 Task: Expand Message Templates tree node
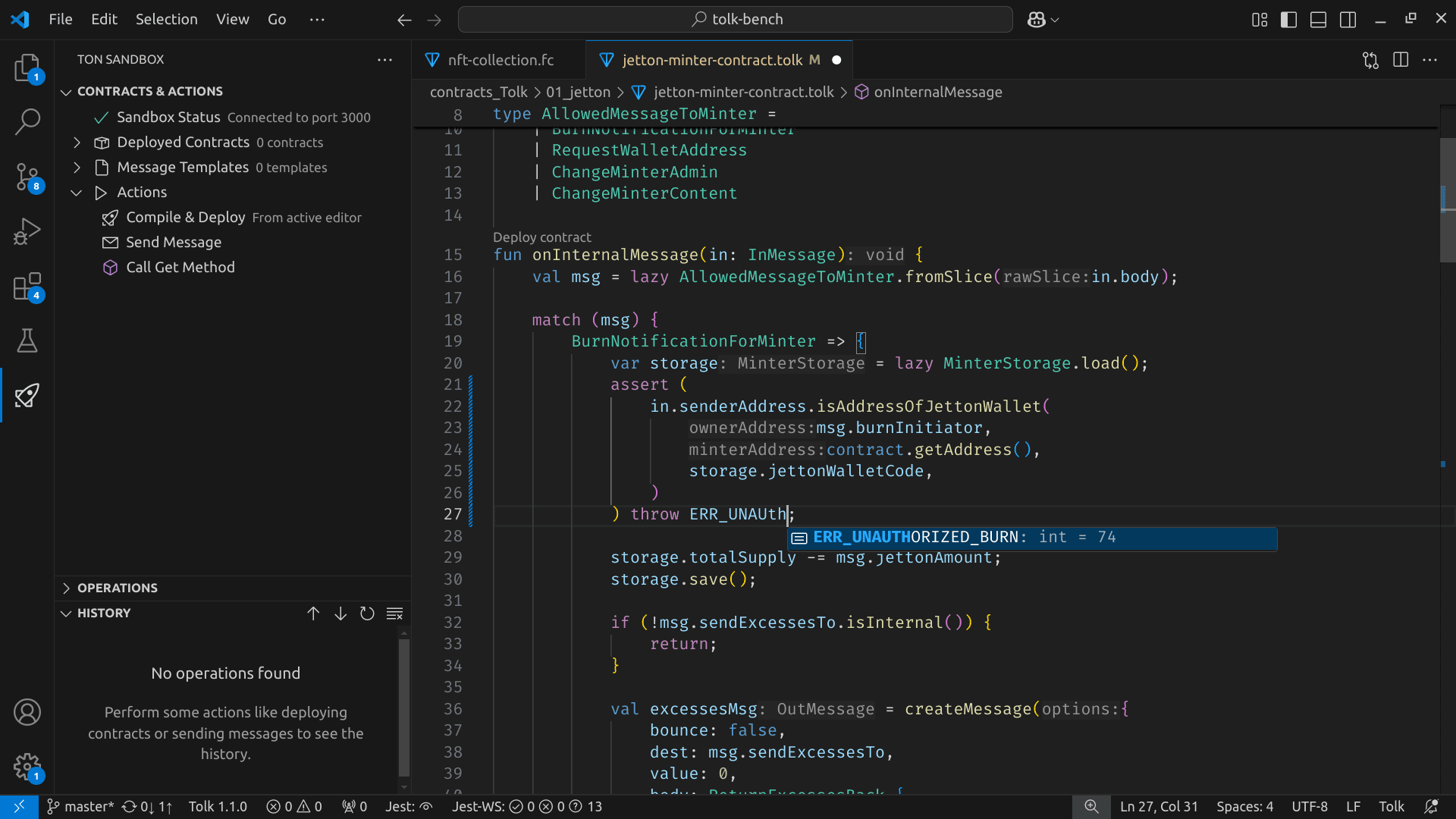tap(77, 168)
